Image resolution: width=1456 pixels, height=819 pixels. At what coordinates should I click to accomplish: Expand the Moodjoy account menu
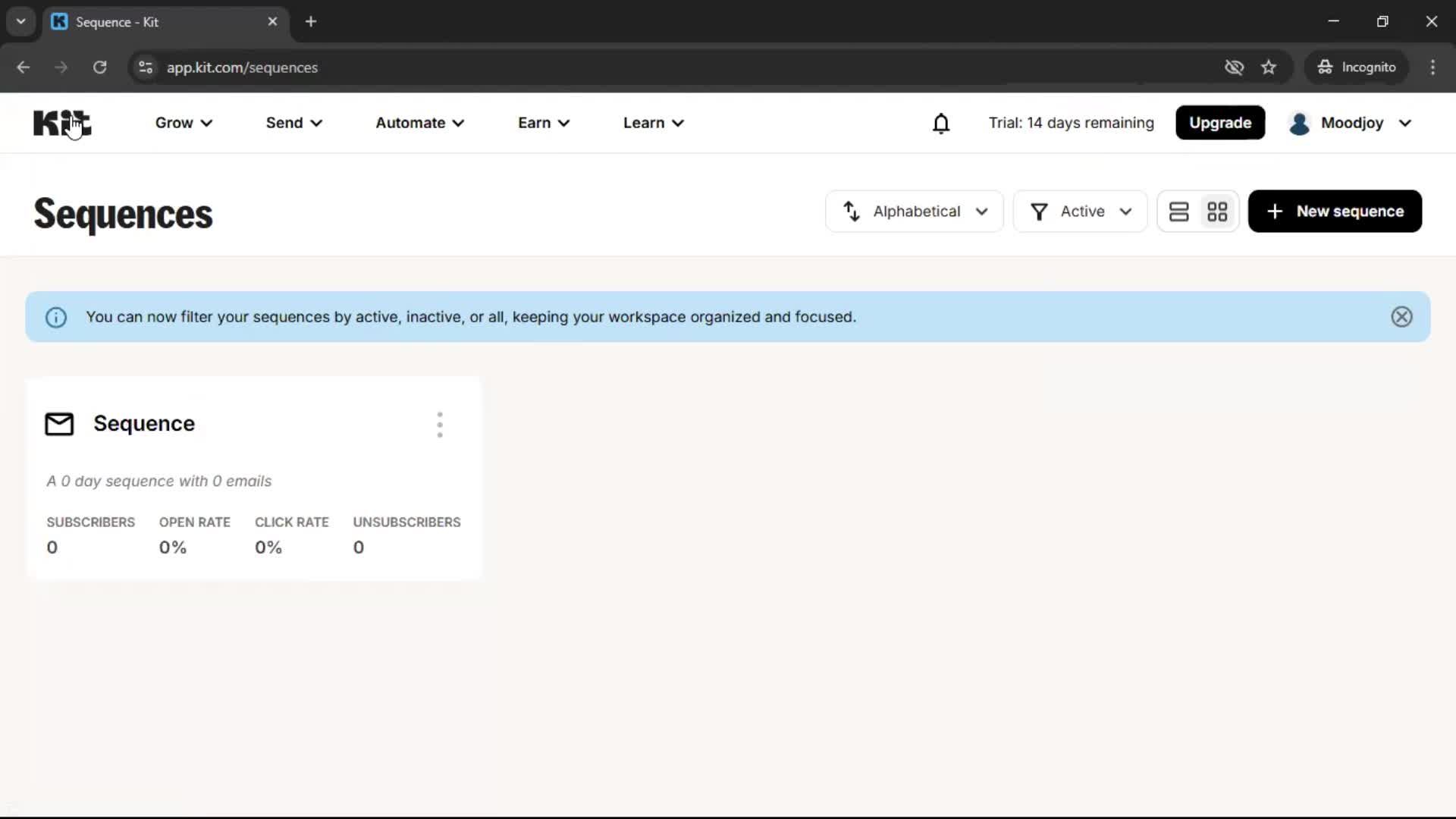point(1351,122)
